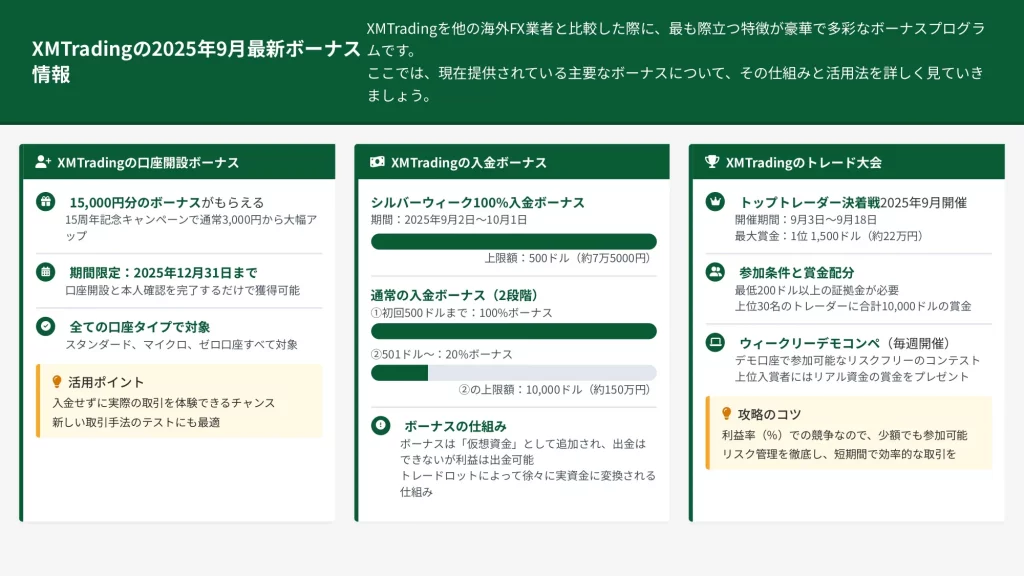Click the lightbulb icon next to 攻略のコツ
1024x576 pixels.
click(x=727, y=414)
